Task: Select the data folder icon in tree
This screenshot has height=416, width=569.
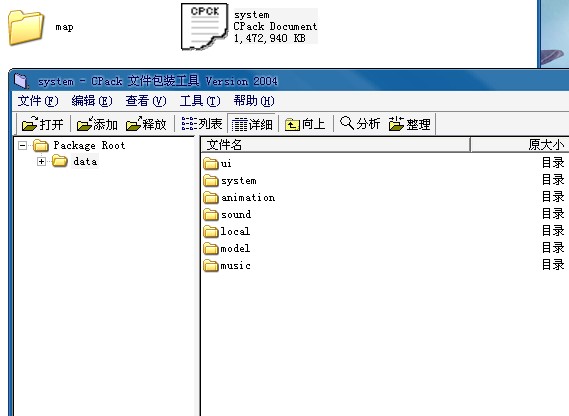Action: pyautogui.click(x=60, y=161)
